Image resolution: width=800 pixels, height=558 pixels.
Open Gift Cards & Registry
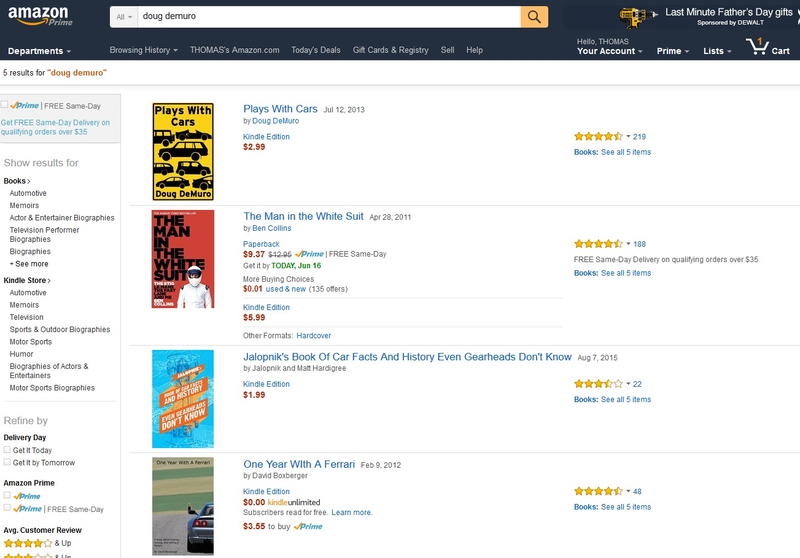(x=390, y=50)
